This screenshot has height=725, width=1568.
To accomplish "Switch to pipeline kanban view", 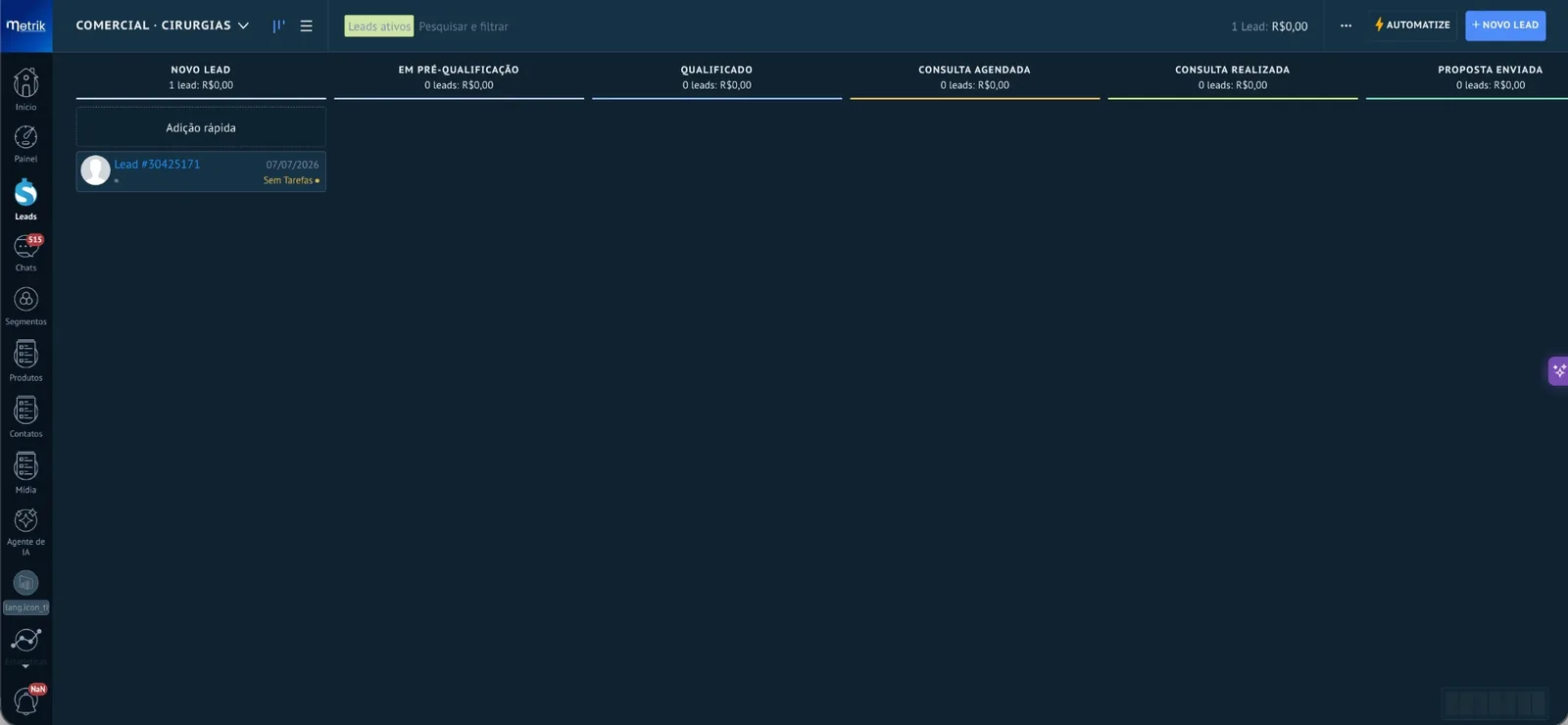I will click(279, 26).
